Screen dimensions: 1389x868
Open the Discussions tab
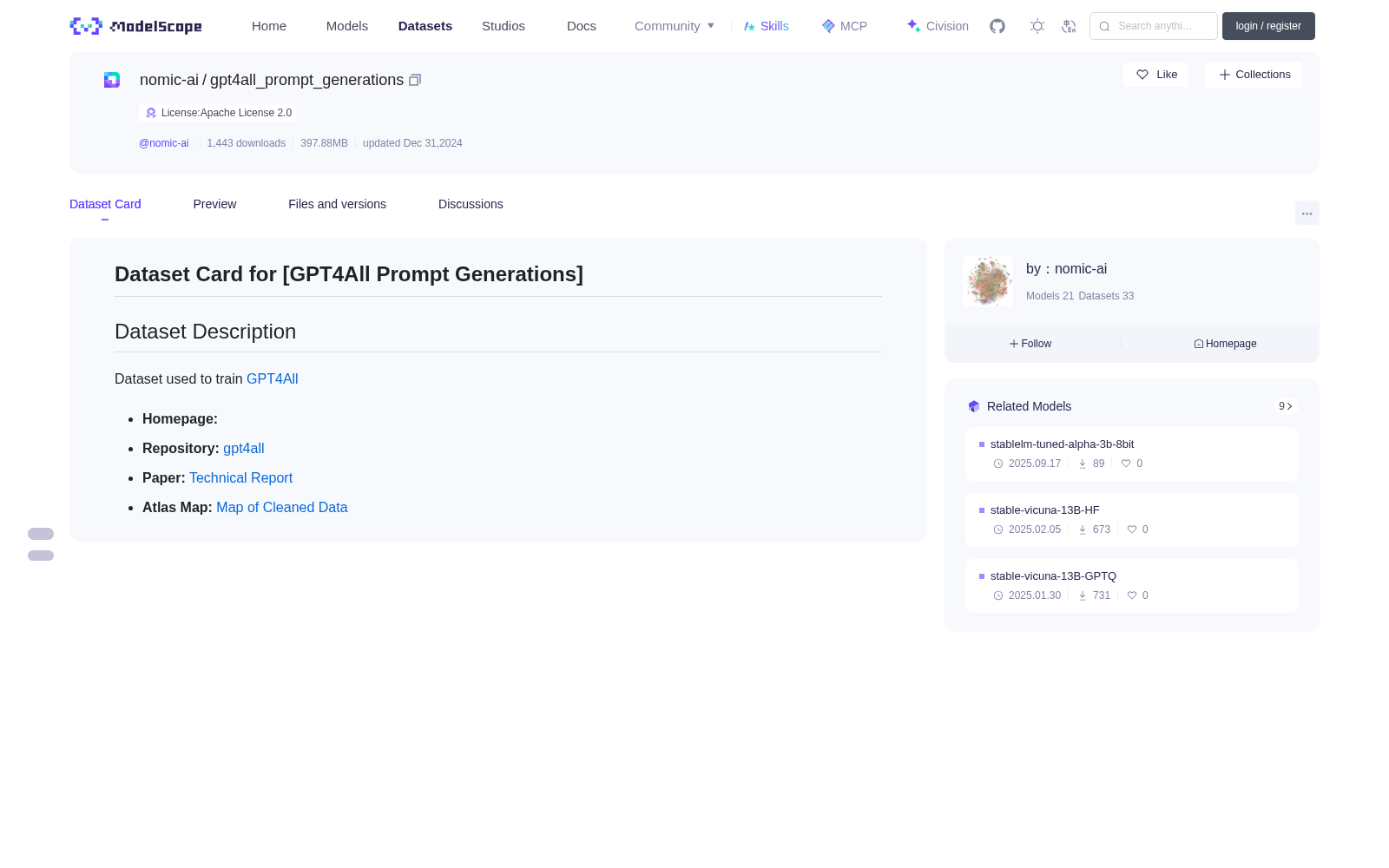(x=471, y=204)
